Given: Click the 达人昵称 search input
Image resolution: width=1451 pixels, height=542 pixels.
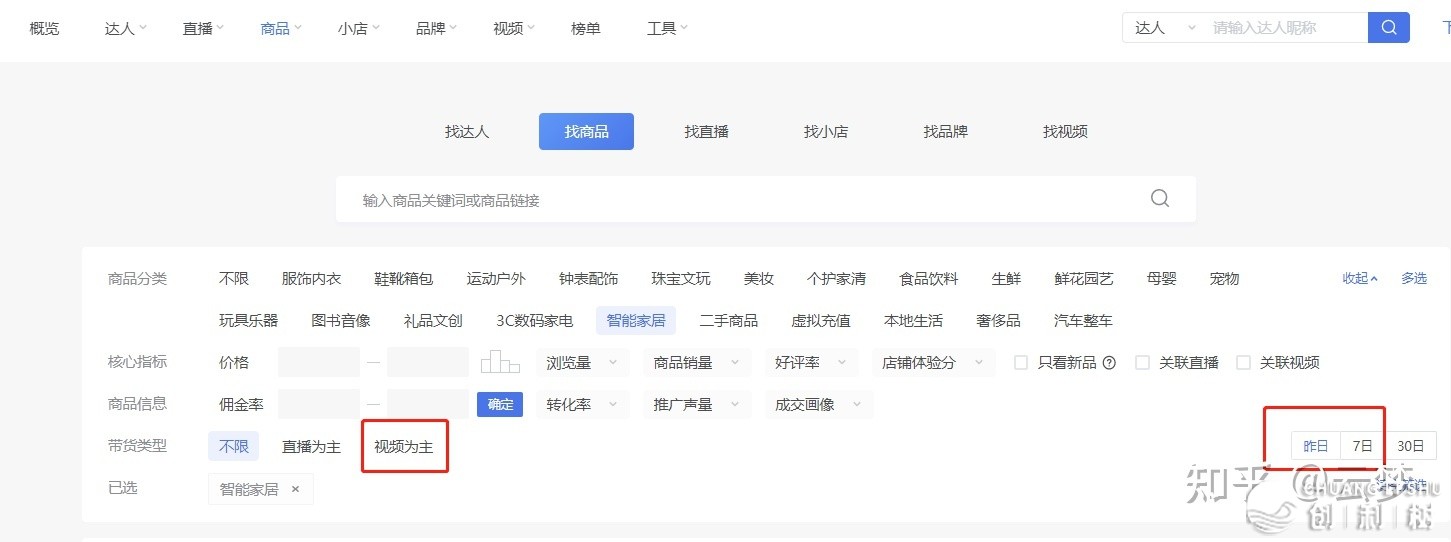Looking at the screenshot, I should pos(1284,28).
